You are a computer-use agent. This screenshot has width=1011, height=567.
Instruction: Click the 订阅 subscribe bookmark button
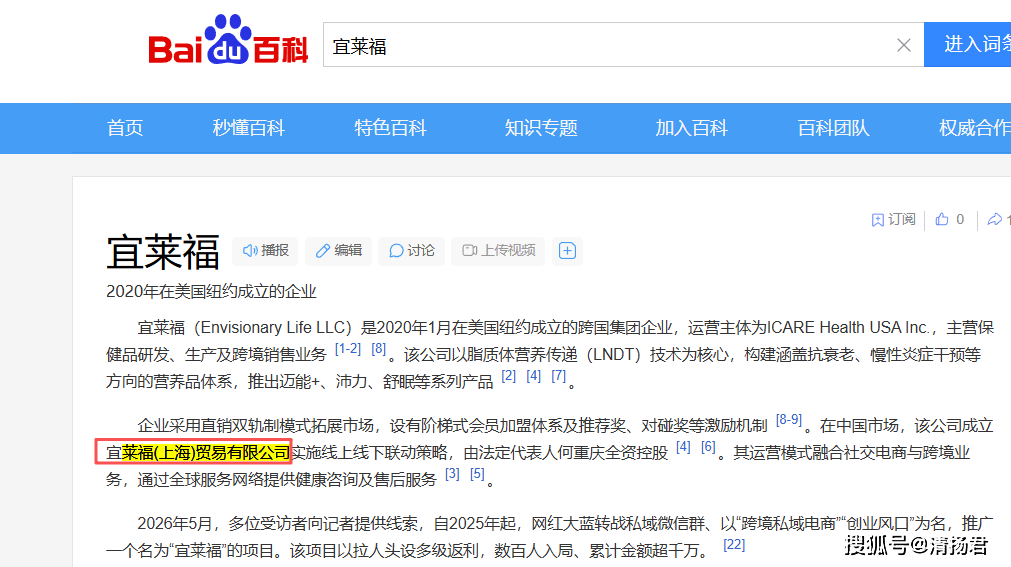(894, 220)
